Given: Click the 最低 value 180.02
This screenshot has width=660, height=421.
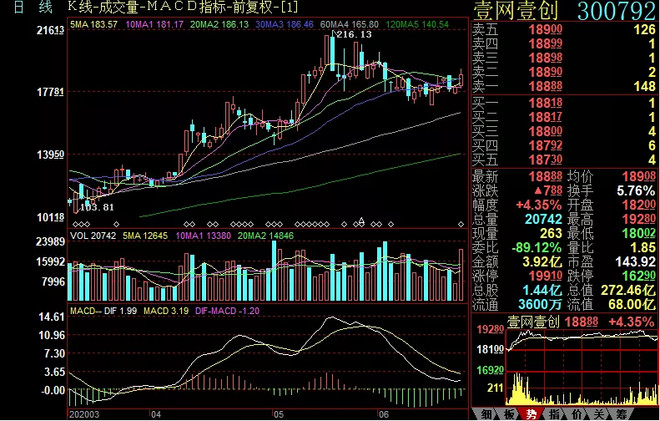Looking at the screenshot, I should coord(637,233).
